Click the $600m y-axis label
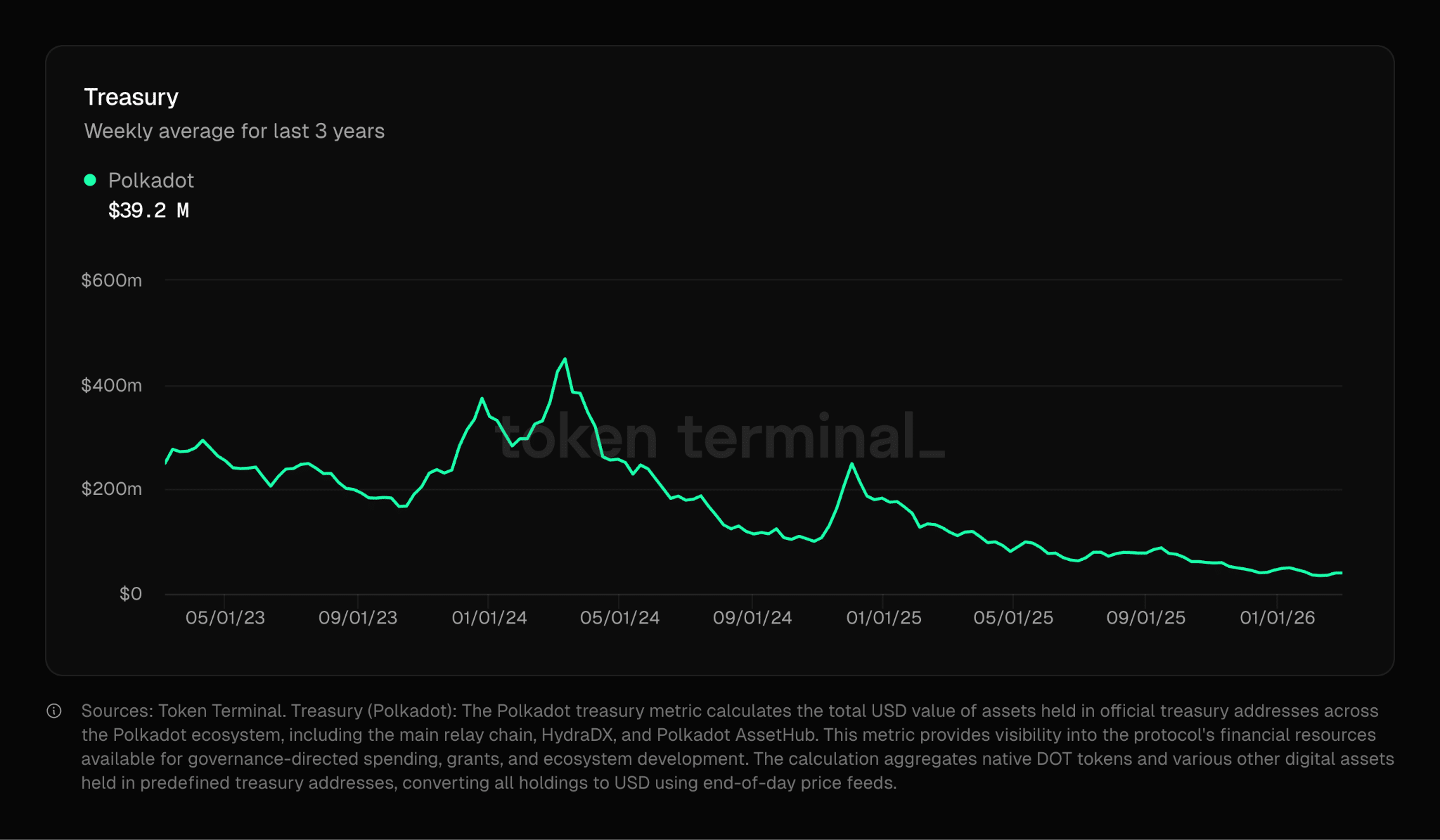1440x840 pixels. [111, 280]
